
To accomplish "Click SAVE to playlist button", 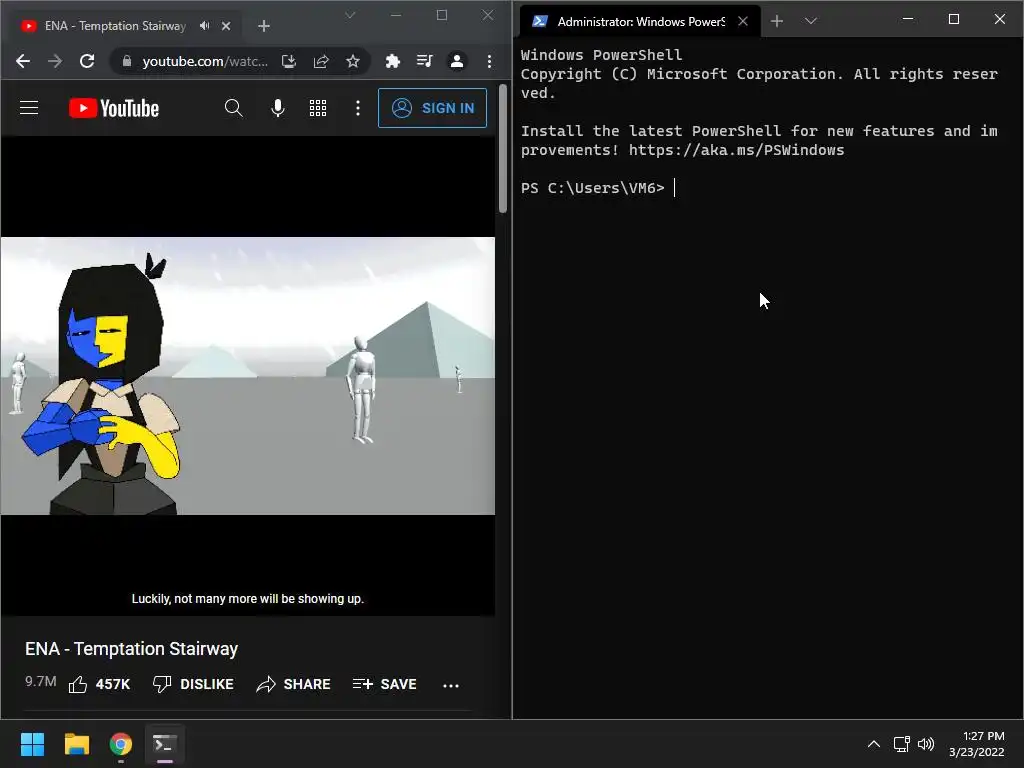I will point(385,684).
